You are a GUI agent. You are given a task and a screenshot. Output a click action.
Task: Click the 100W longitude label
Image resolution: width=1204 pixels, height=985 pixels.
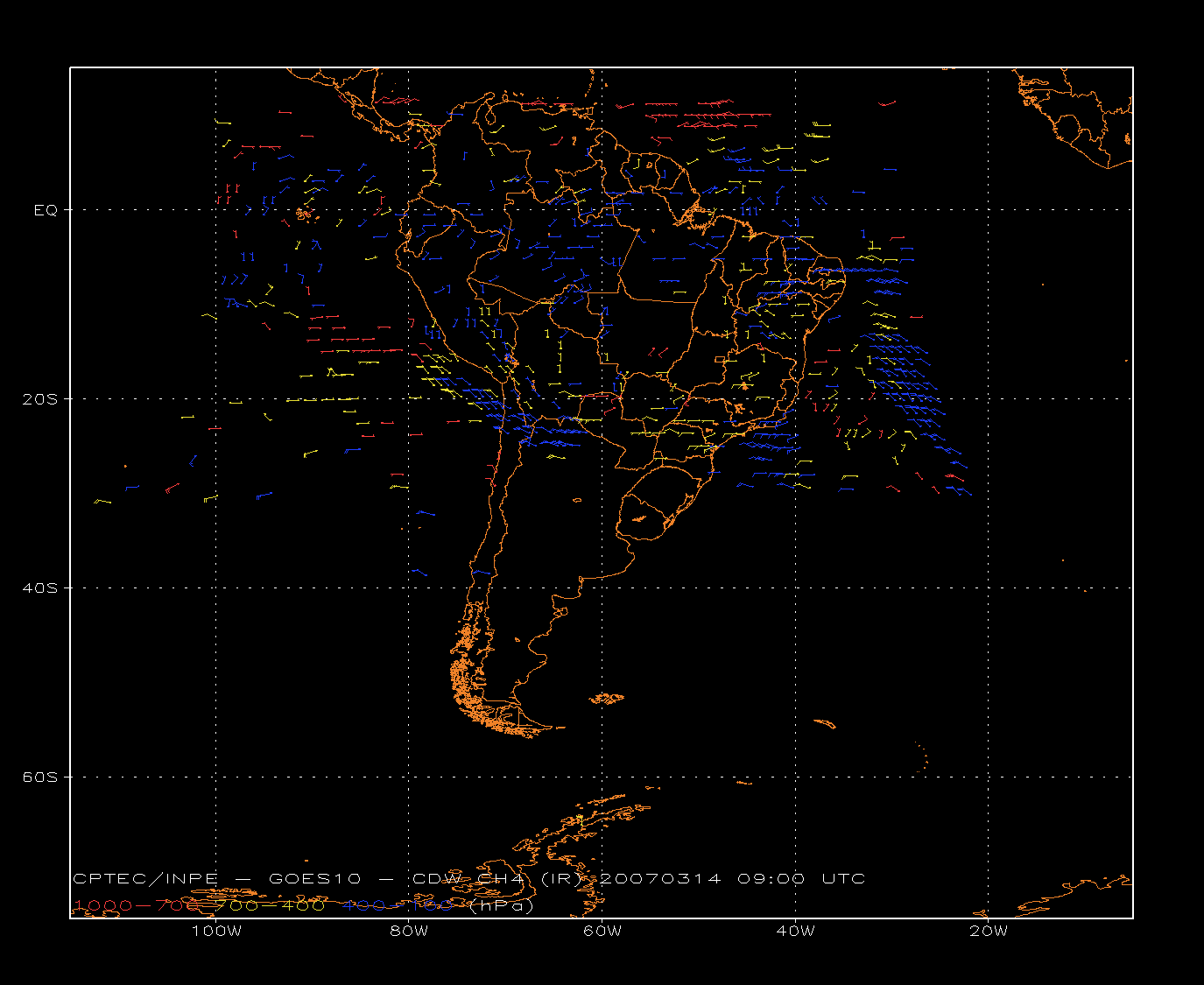[216, 931]
